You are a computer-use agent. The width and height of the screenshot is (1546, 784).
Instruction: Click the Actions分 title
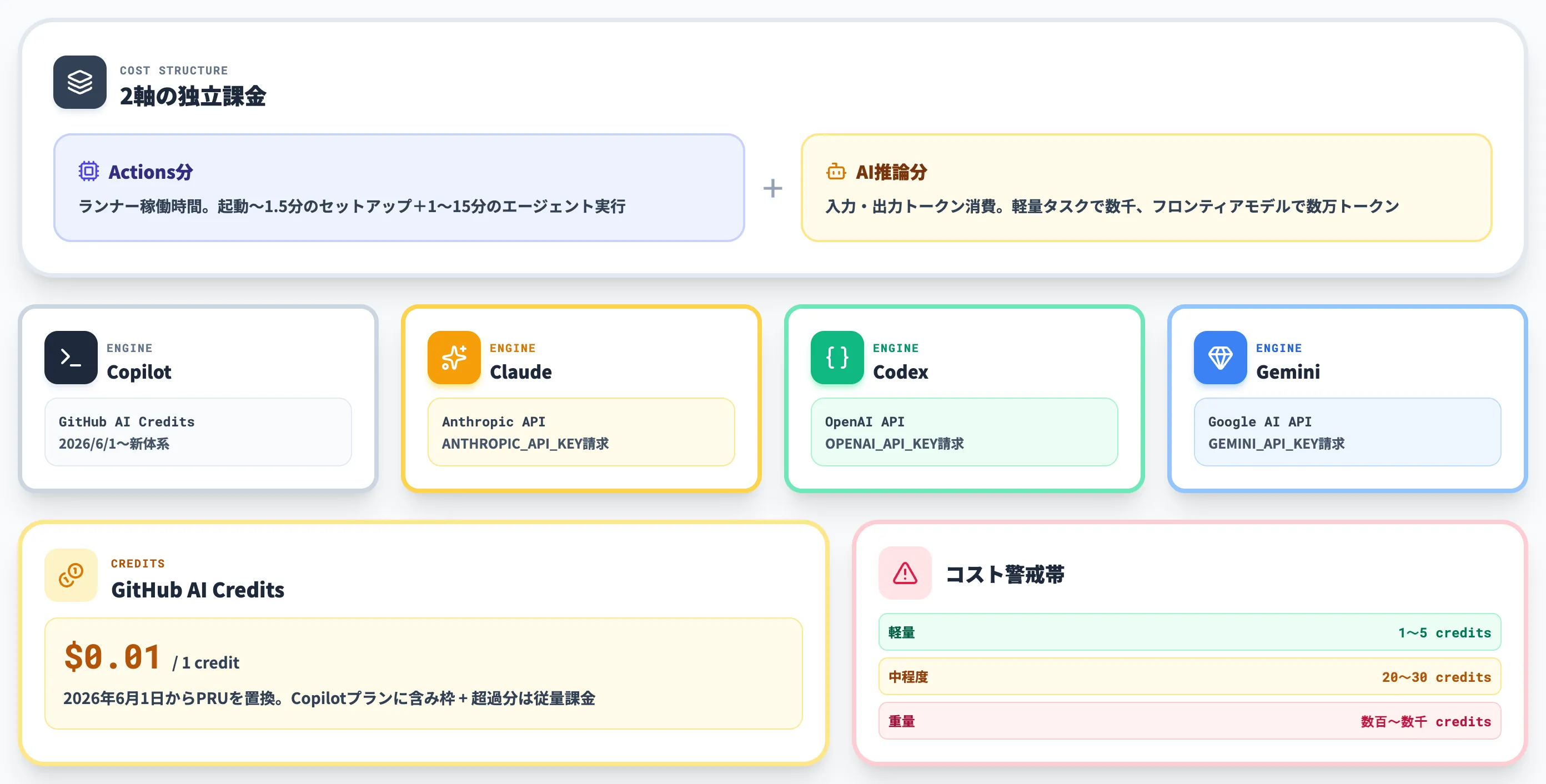(x=150, y=172)
